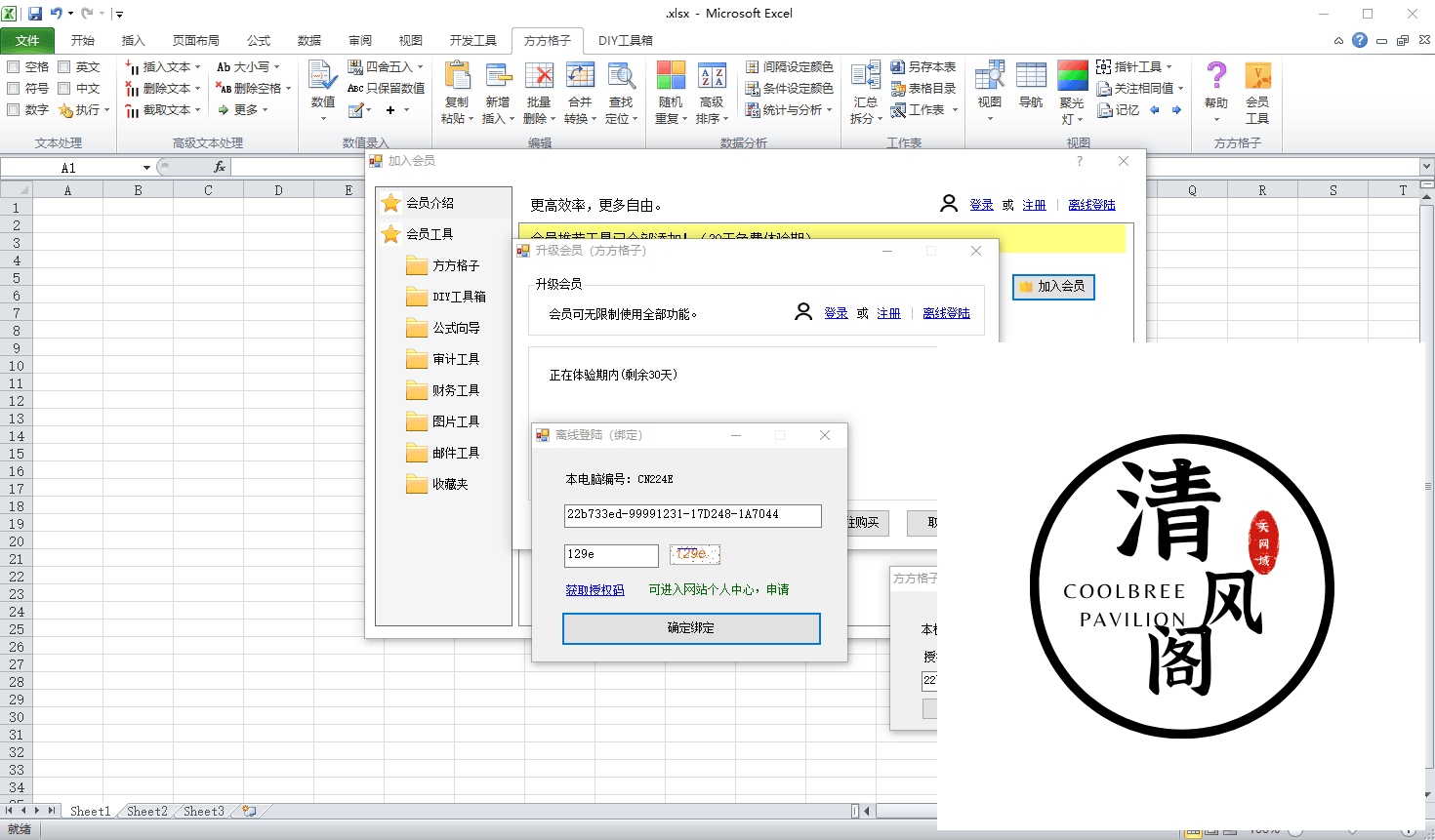Select 会员介绍 in the sidebar
Screen dimensions: 1435x840
tap(420, 203)
